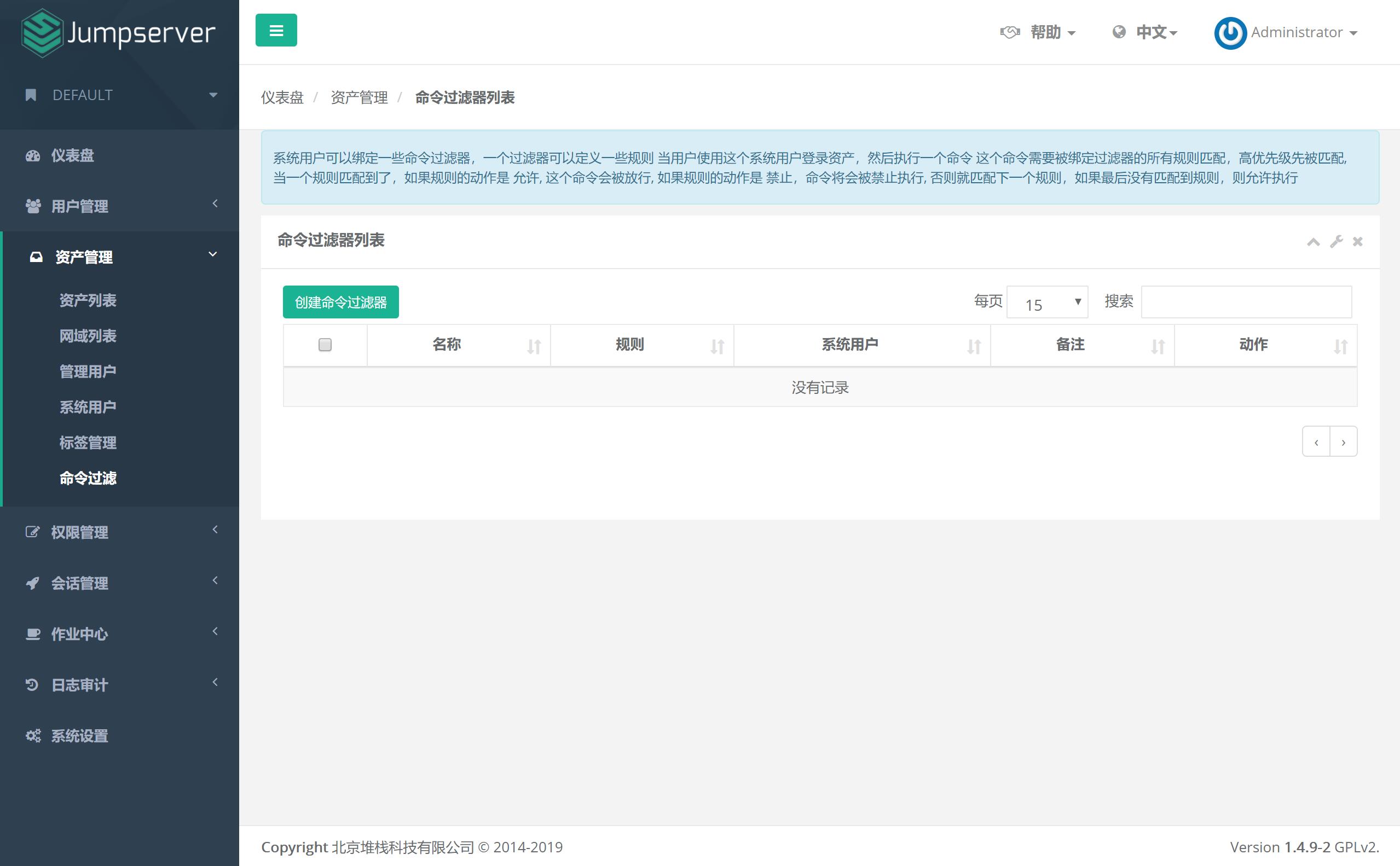Expand the 会话管理 session management menu
The width and height of the screenshot is (1400, 866).
click(x=119, y=582)
